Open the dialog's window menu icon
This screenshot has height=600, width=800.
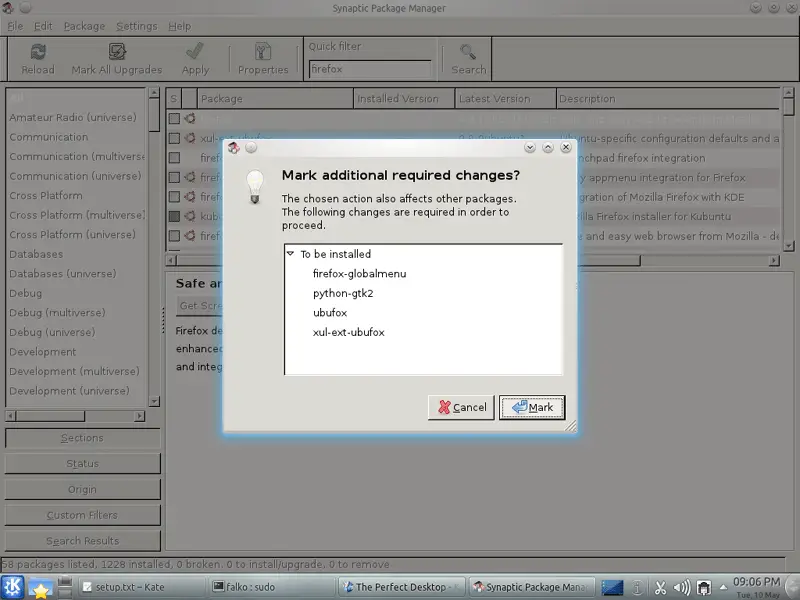tap(234, 148)
